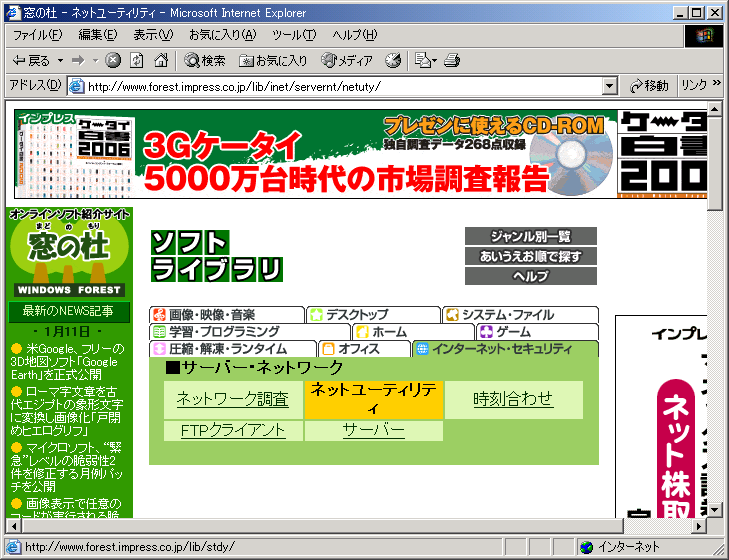Select the ホーム tab

pyautogui.click(x=413, y=332)
